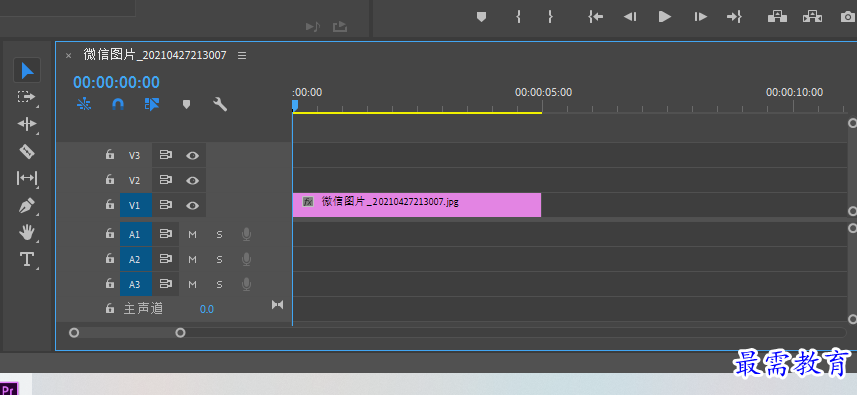The width and height of the screenshot is (857, 395).
Task: Select the Pen tool
Action: (x=26, y=205)
